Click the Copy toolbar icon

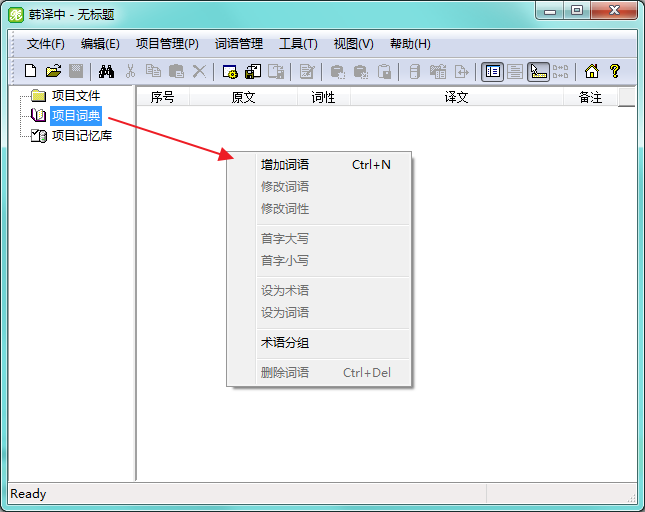(x=153, y=71)
